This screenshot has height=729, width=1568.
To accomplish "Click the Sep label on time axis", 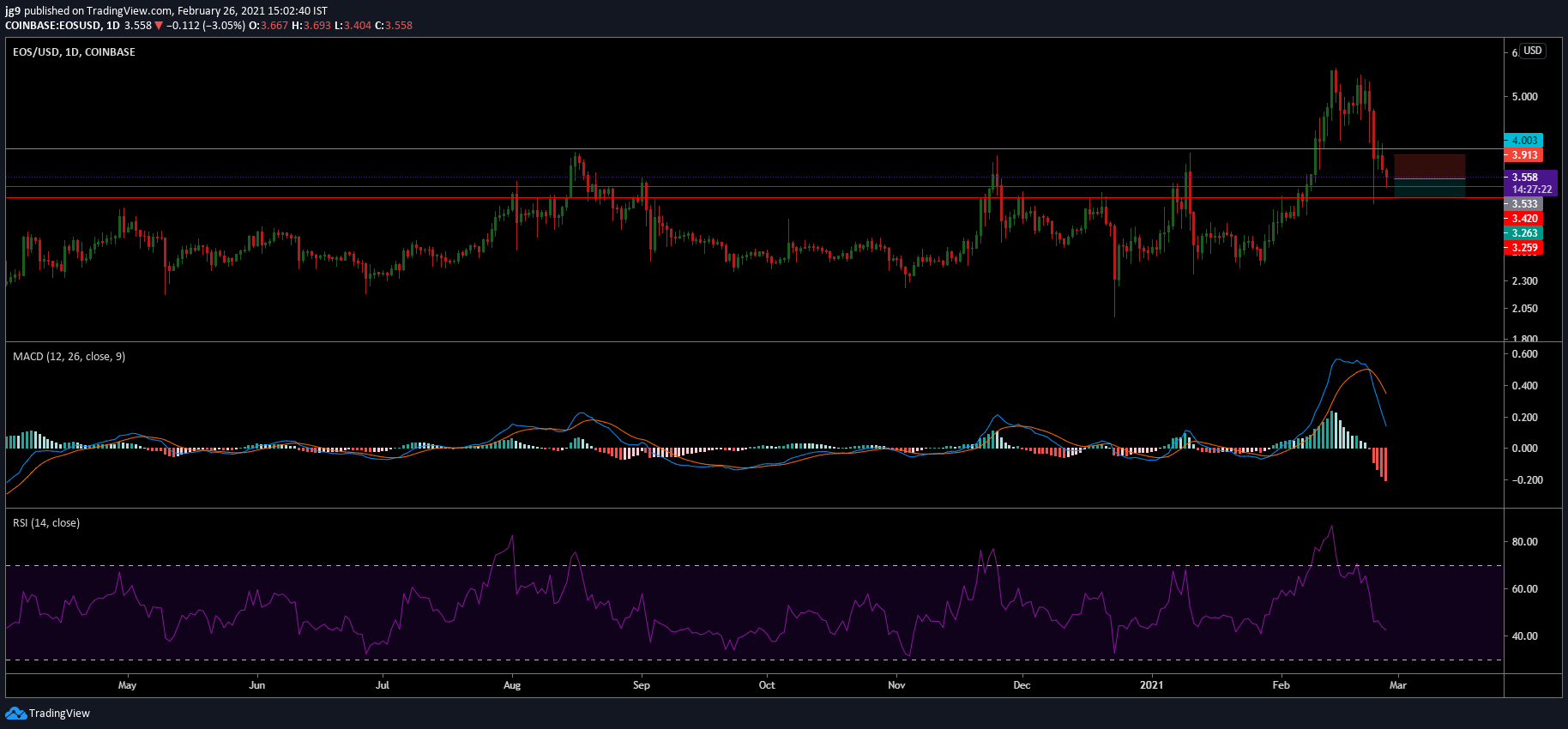I will point(642,684).
